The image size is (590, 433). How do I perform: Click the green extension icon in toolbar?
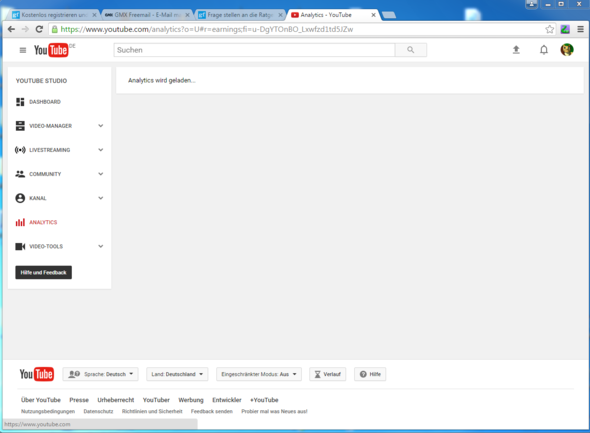click(x=565, y=29)
